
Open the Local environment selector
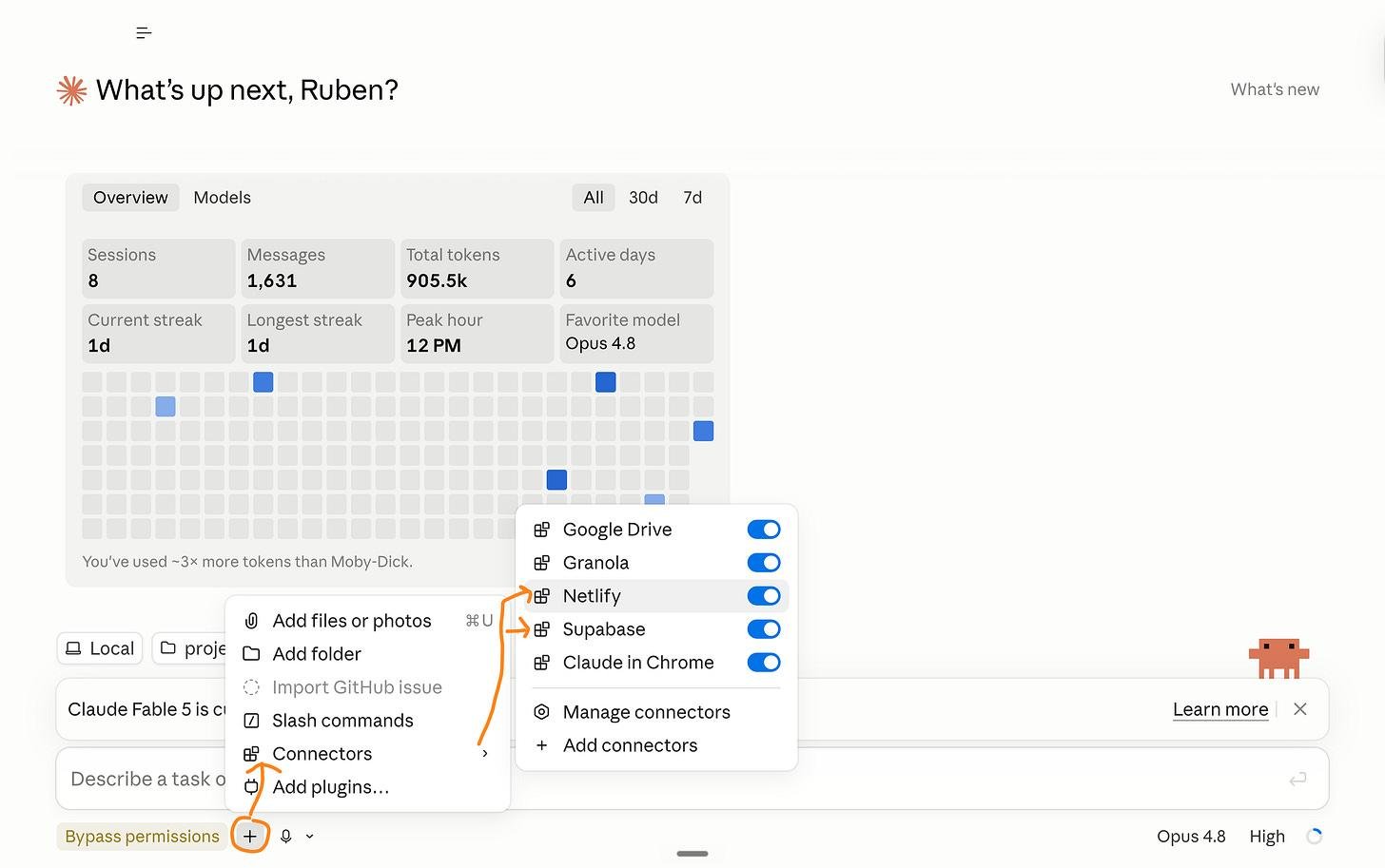coord(100,648)
